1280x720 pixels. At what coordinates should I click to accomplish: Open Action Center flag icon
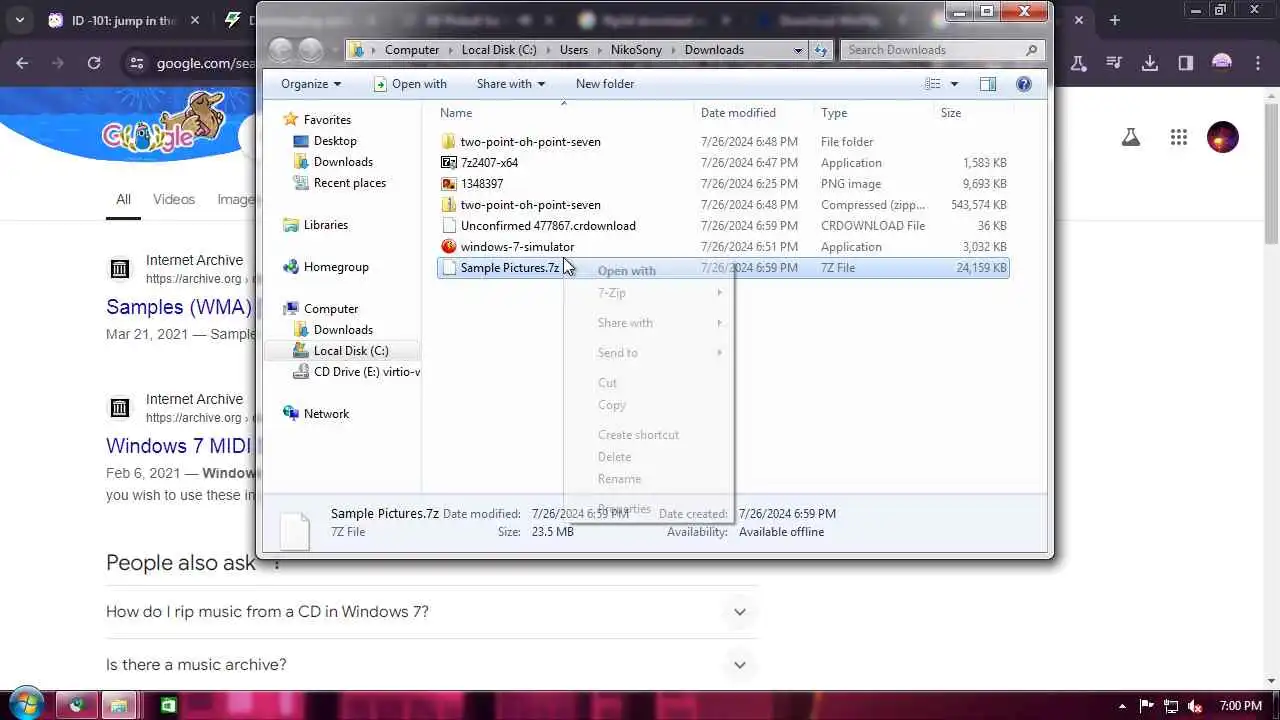pyautogui.click(x=1147, y=707)
